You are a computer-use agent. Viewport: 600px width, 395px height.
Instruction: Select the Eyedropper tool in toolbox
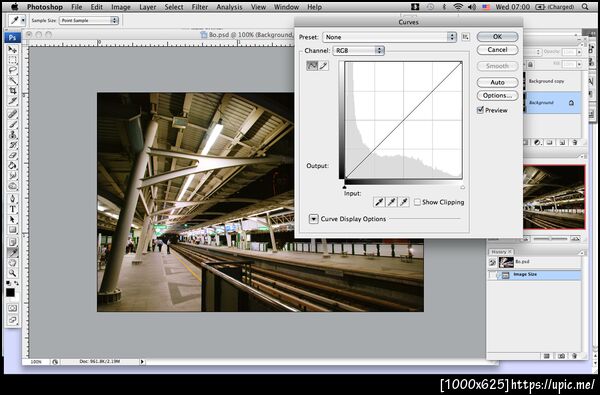pyautogui.click(x=13, y=253)
